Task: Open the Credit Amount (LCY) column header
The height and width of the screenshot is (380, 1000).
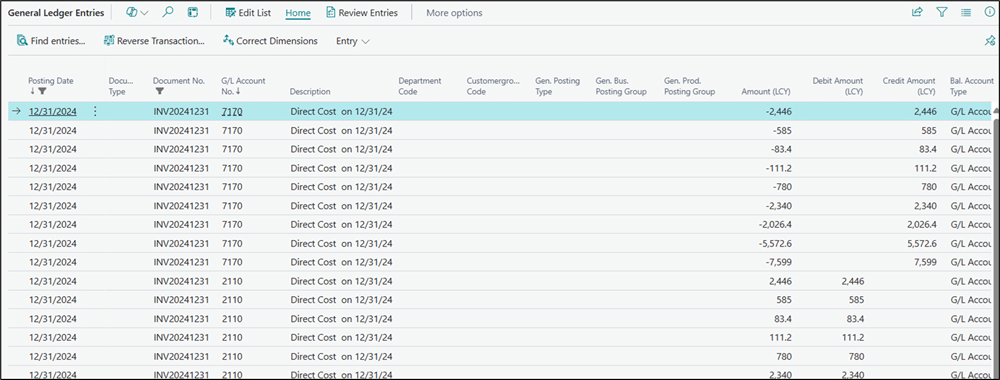Action: (909, 86)
